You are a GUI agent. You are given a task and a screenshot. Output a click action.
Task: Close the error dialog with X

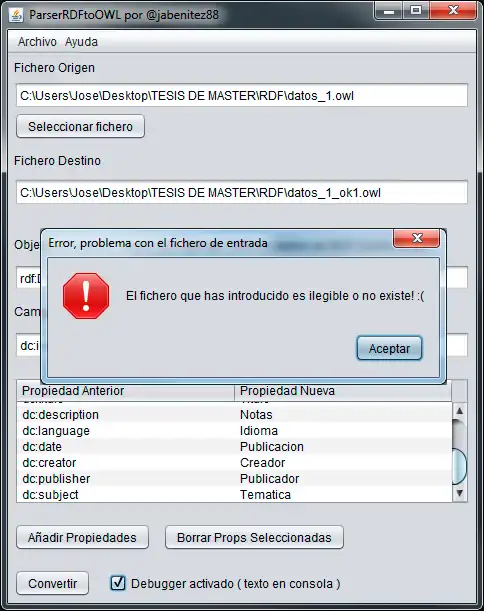tap(417, 238)
